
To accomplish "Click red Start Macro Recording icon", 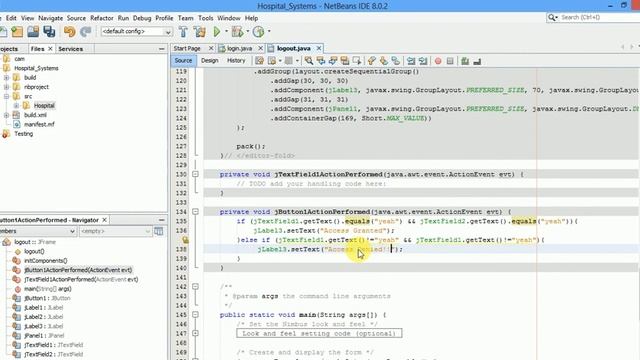I will [438, 61].
